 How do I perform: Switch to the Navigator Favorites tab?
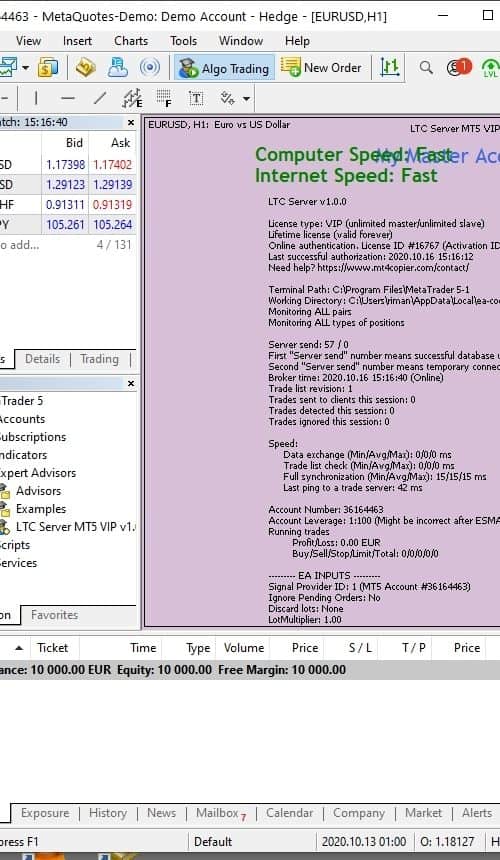point(54,615)
